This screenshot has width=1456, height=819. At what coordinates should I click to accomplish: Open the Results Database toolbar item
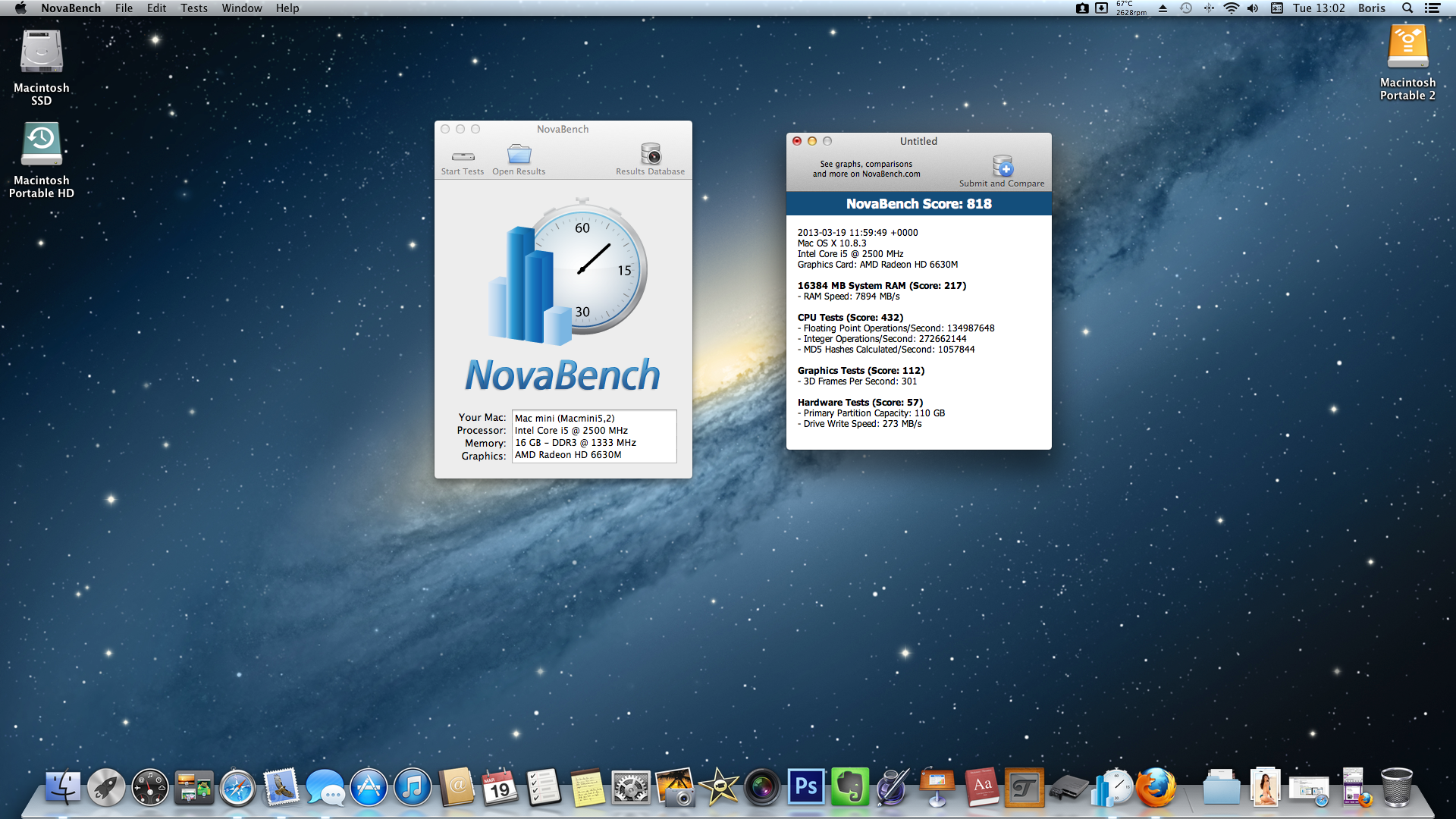click(650, 160)
